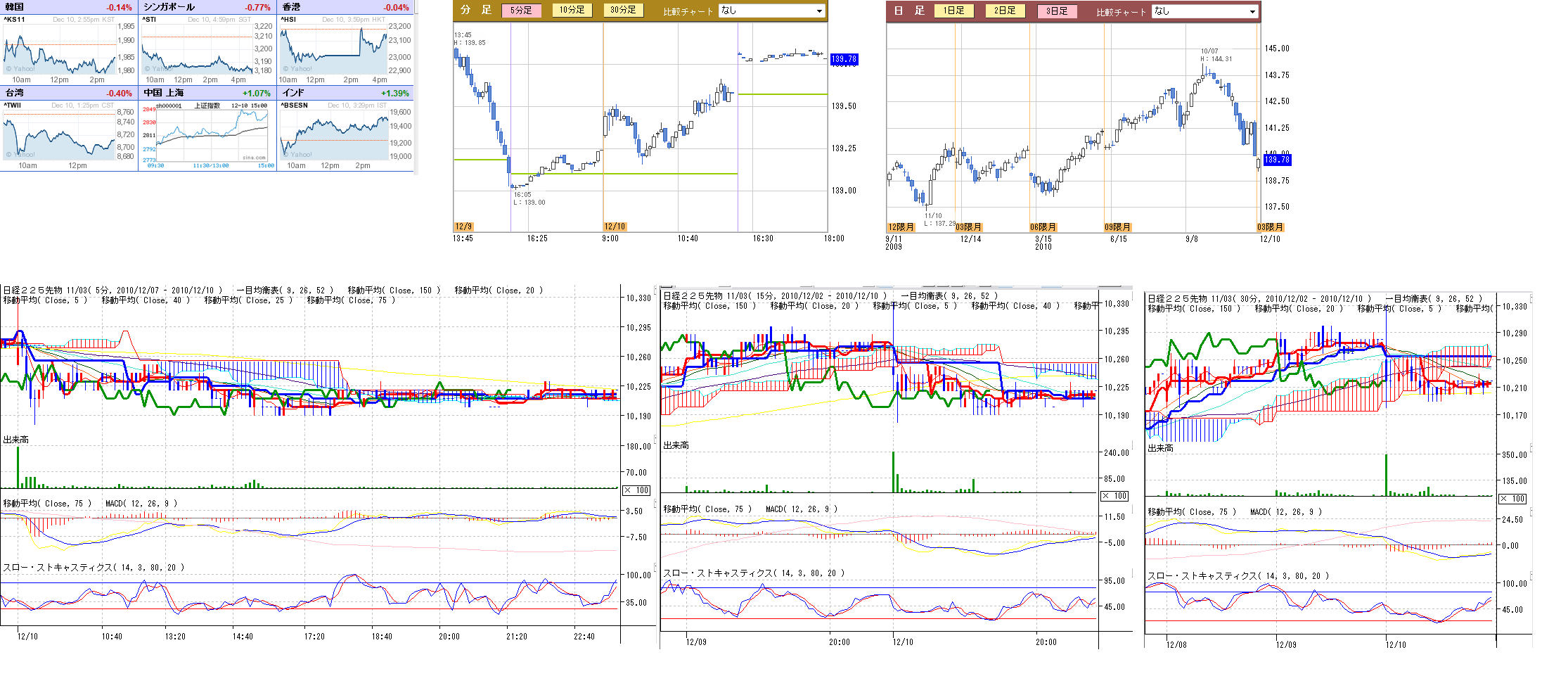This screenshot has height=695, width=1568.
Task: Switch minute chart to 30分足
Action: 623,11
